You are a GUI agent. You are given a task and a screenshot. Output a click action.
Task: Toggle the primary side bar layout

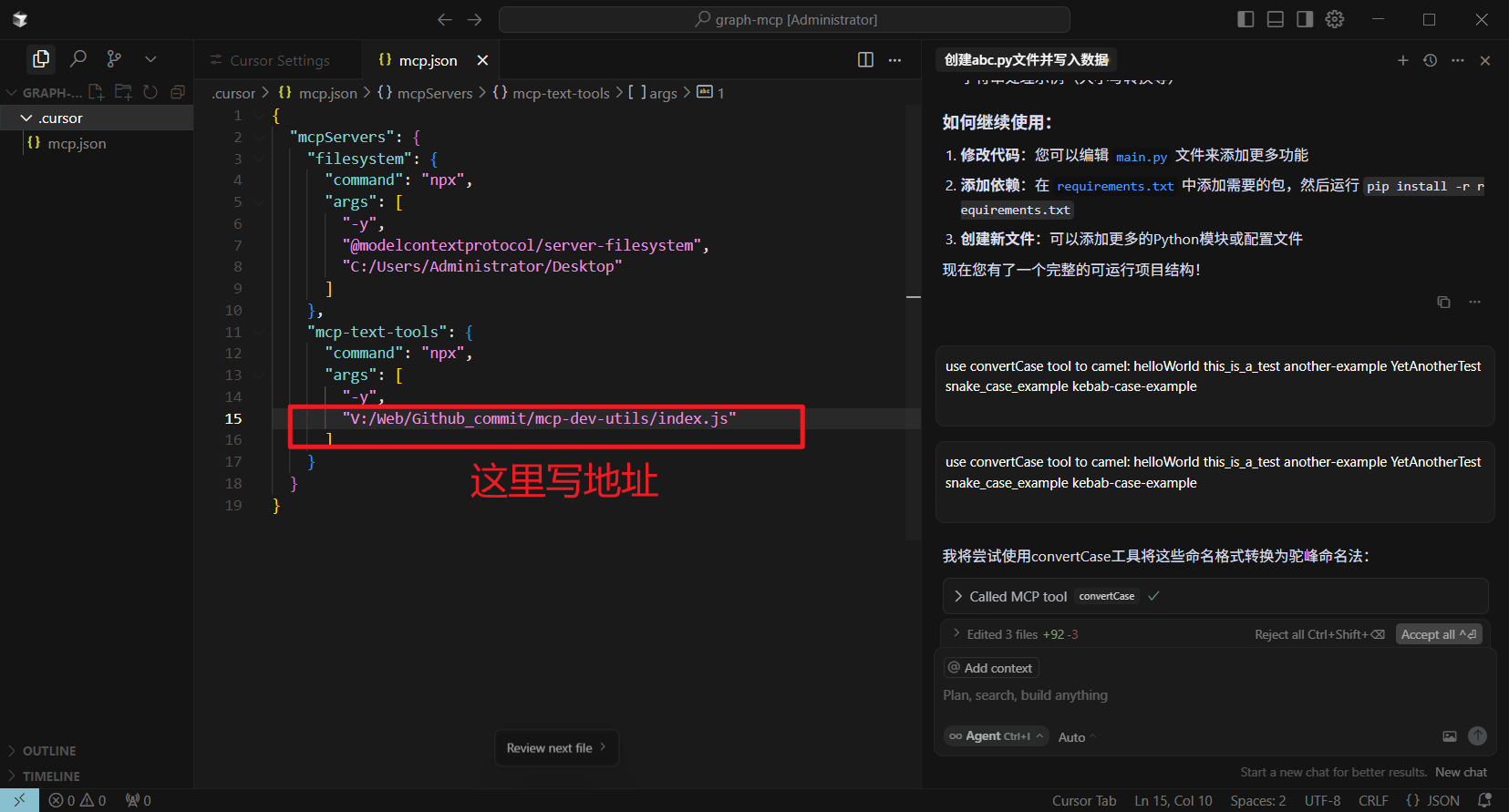[x=1245, y=19]
